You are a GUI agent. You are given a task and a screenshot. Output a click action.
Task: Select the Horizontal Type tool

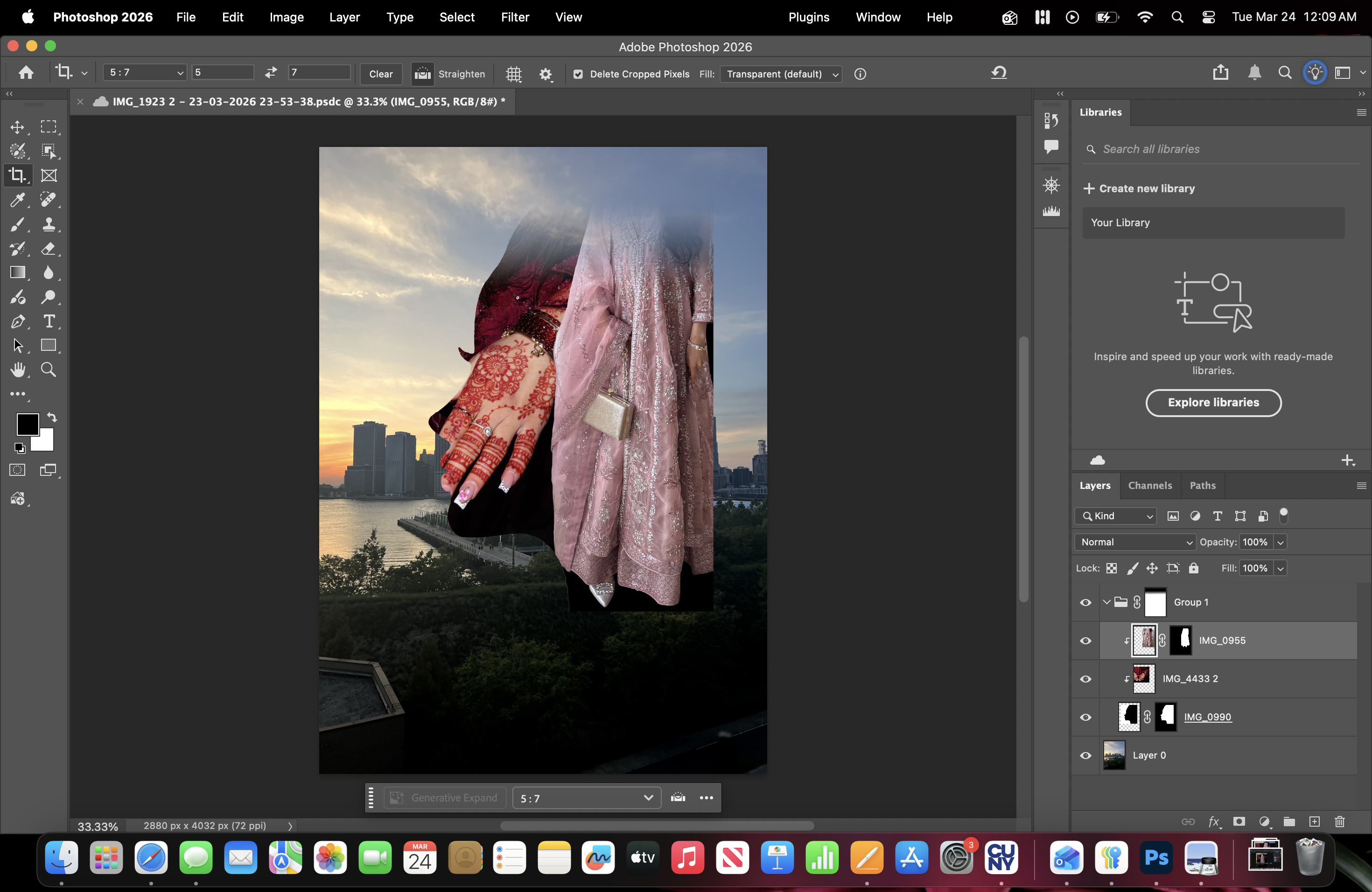[x=49, y=322]
